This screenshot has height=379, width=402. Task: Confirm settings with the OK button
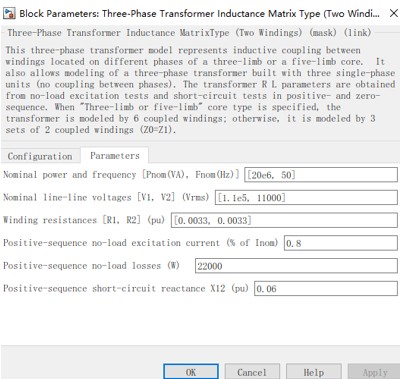[x=191, y=372]
